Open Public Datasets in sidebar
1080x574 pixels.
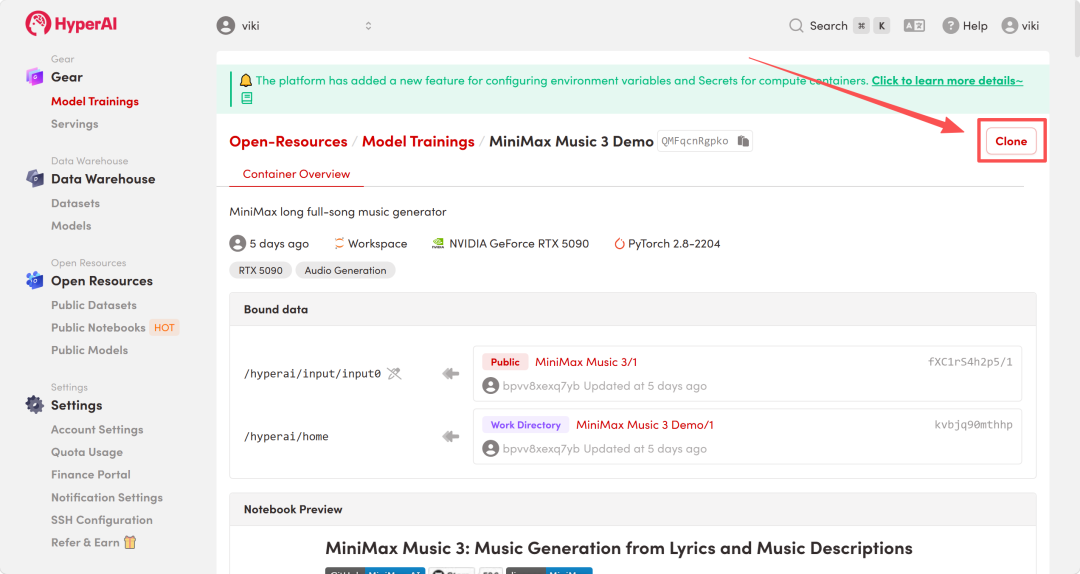(x=94, y=305)
